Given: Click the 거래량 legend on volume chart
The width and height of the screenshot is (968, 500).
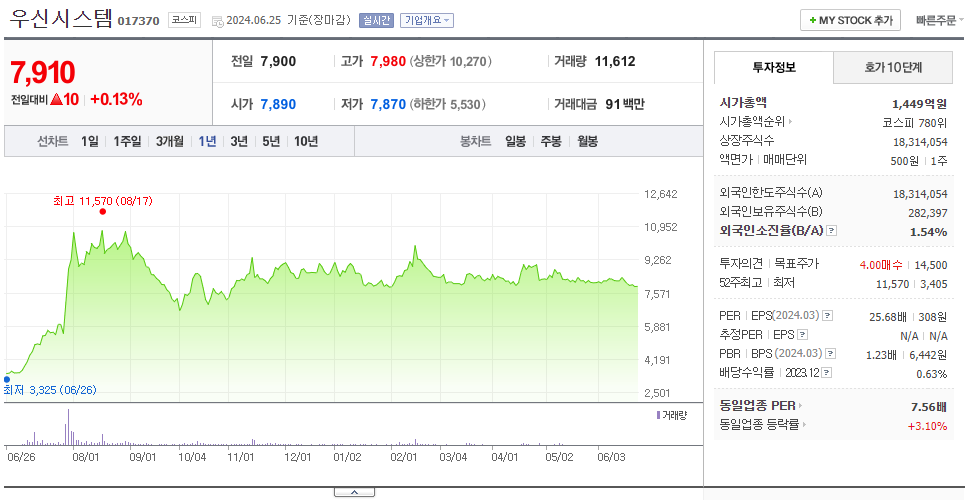Looking at the screenshot, I should click(x=671, y=415).
